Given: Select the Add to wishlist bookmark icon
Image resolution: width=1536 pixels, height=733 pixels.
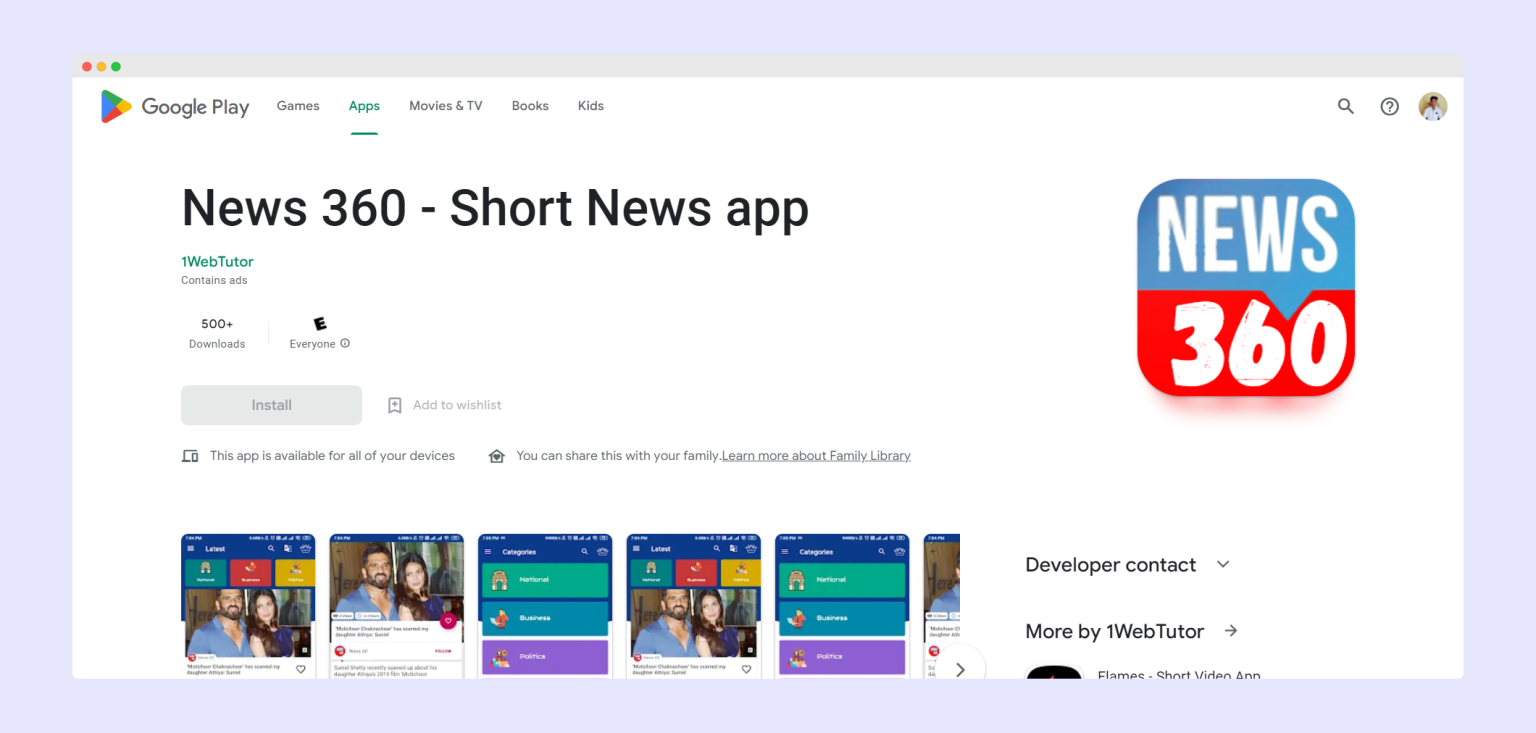Looking at the screenshot, I should click(x=394, y=404).
